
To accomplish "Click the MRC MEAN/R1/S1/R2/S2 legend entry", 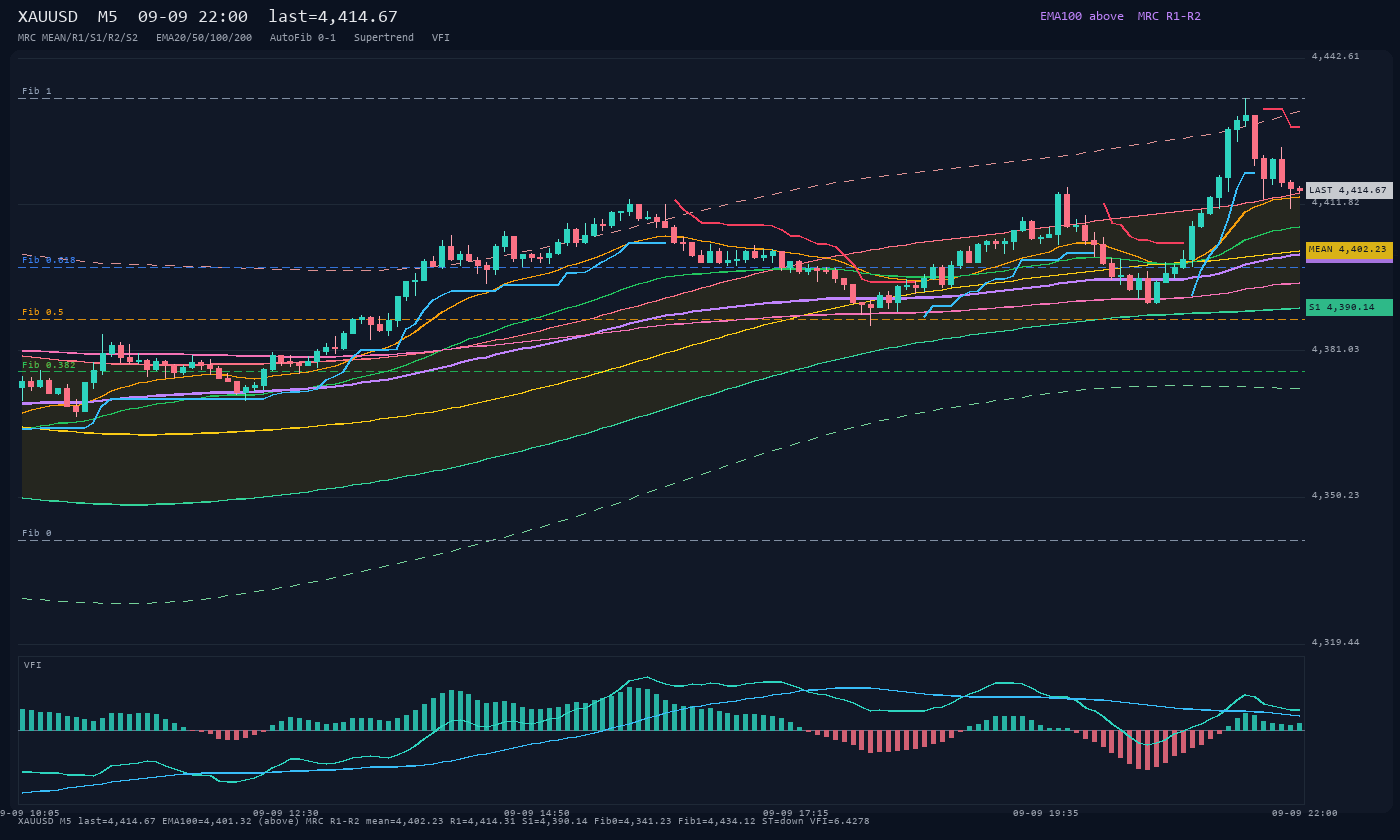I will click(x=78, y=38).
